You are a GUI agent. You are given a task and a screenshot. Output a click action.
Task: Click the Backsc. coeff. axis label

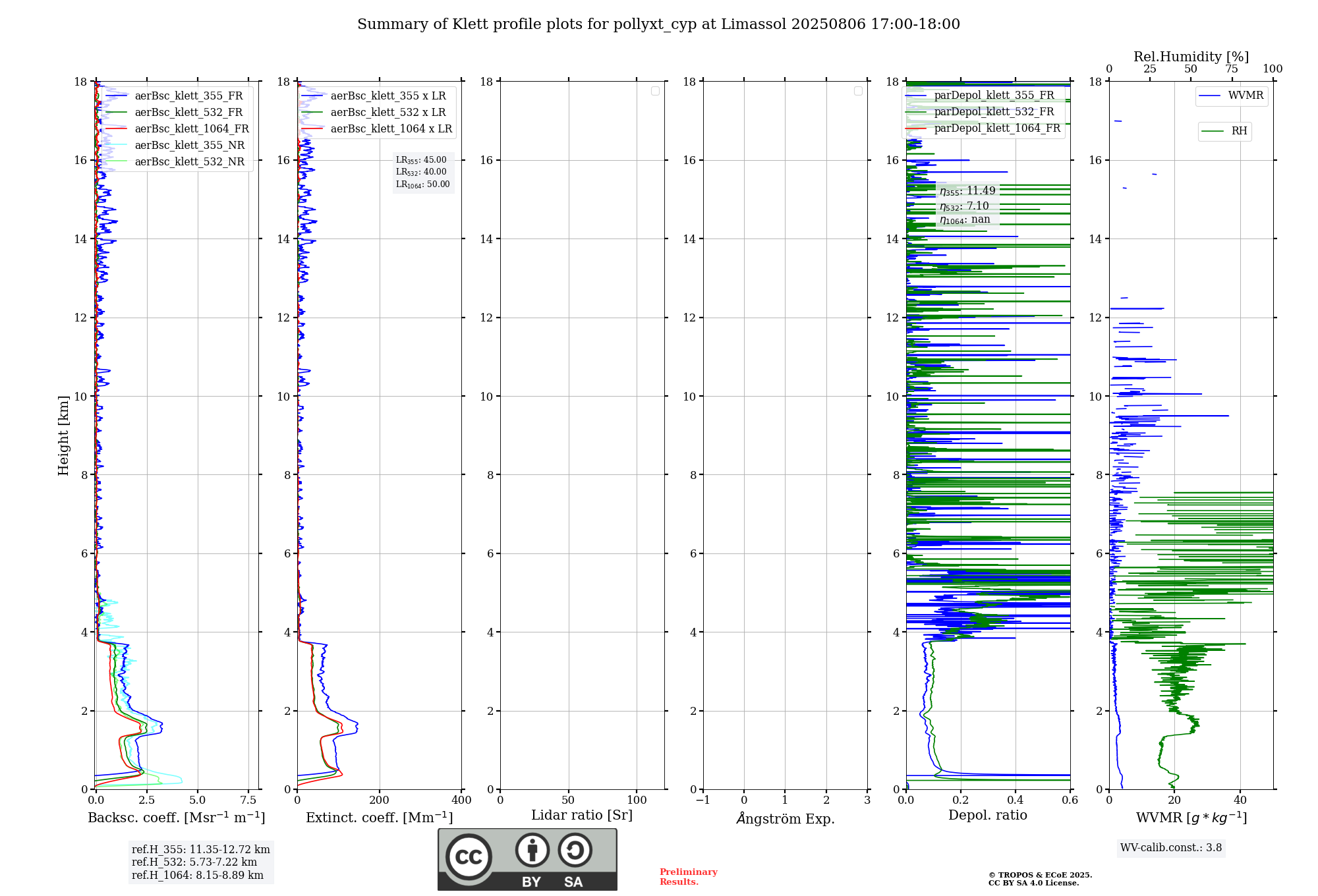177,818
